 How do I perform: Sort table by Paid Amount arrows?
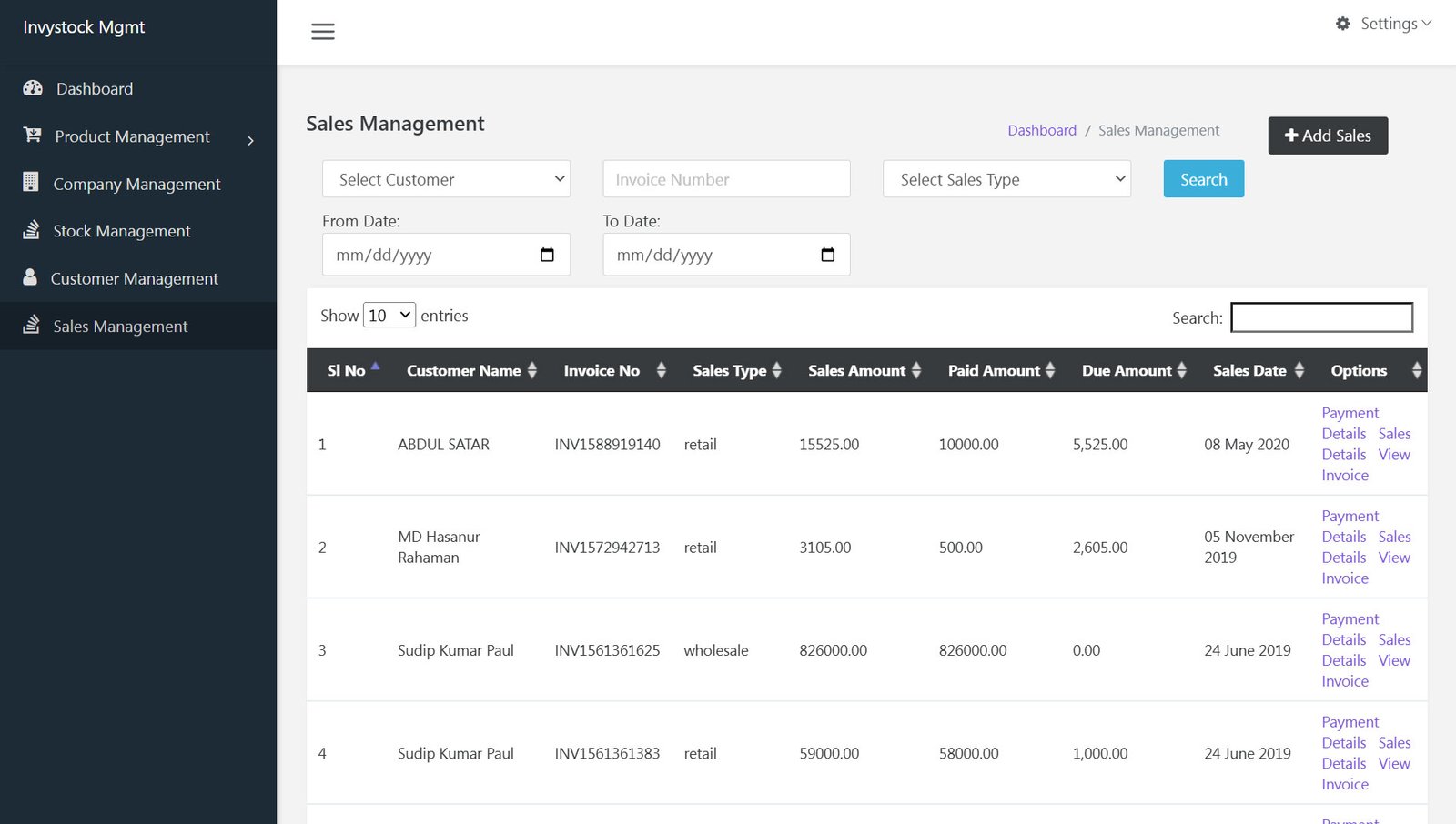pos(1050,370)
